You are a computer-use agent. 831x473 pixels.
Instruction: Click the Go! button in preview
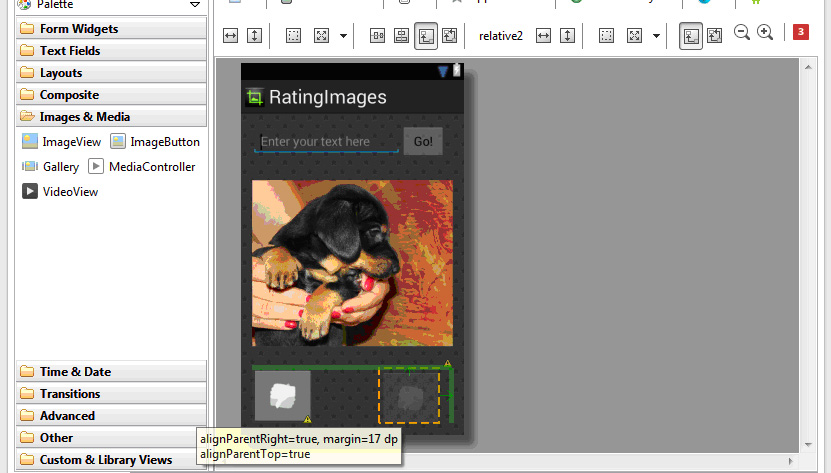tap(423, 142)
